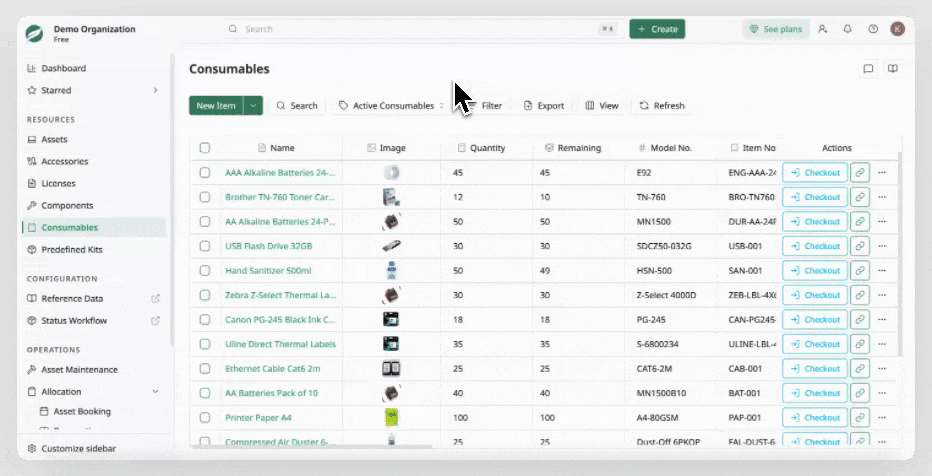This screenshot has width=932, height=476.
Task: Open more options for USB Flash Drive row
Action: click(x=882, y=246)
